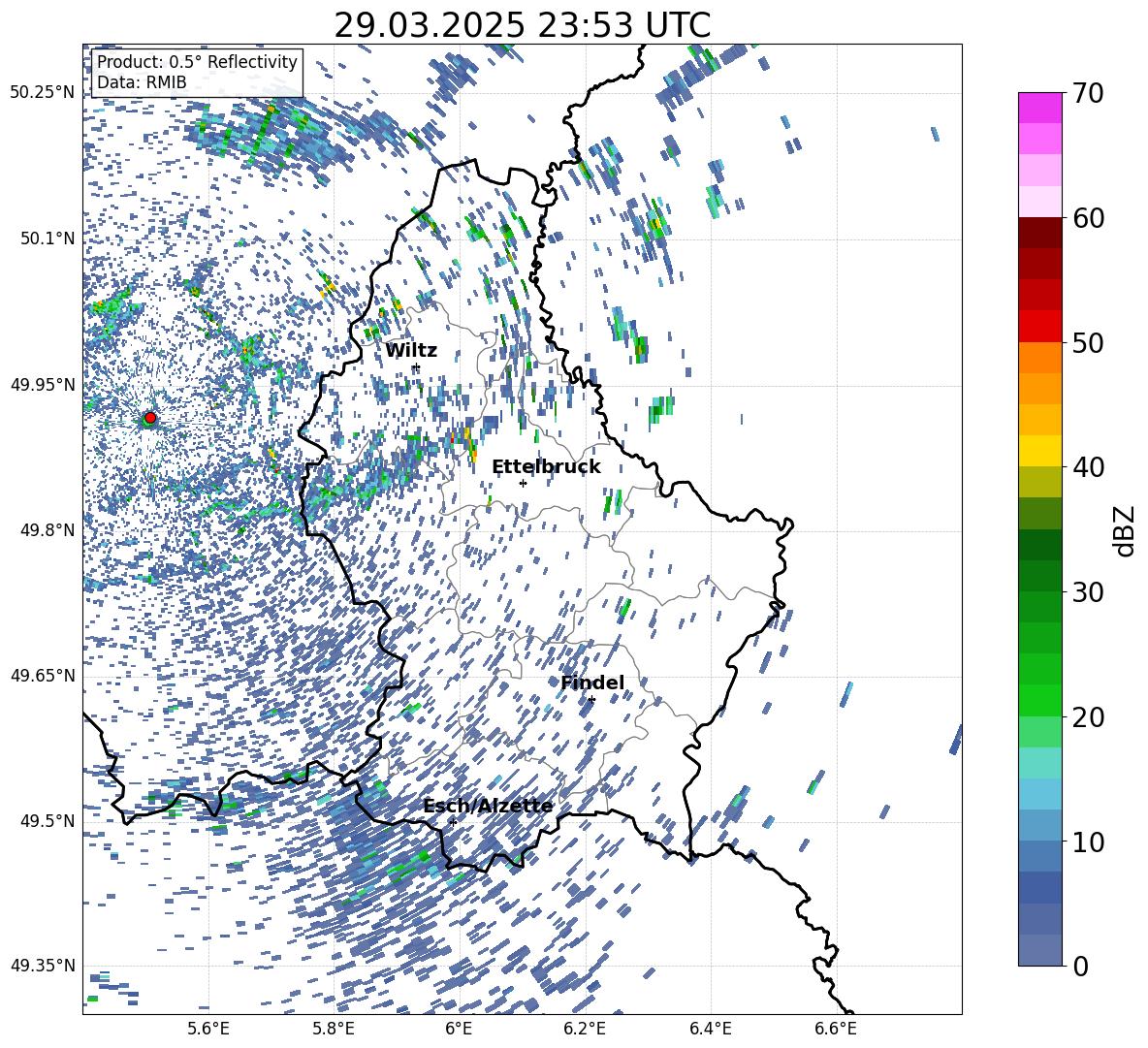Click the 49.95°N latitude label
The height and width of the screenshot is (1048, 1148).
43,384
